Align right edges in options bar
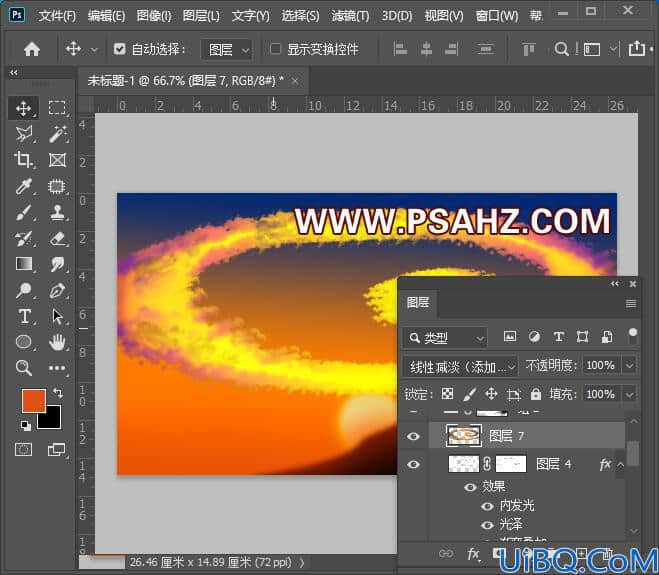The image size is (659, 575). [x=451, y=49]
